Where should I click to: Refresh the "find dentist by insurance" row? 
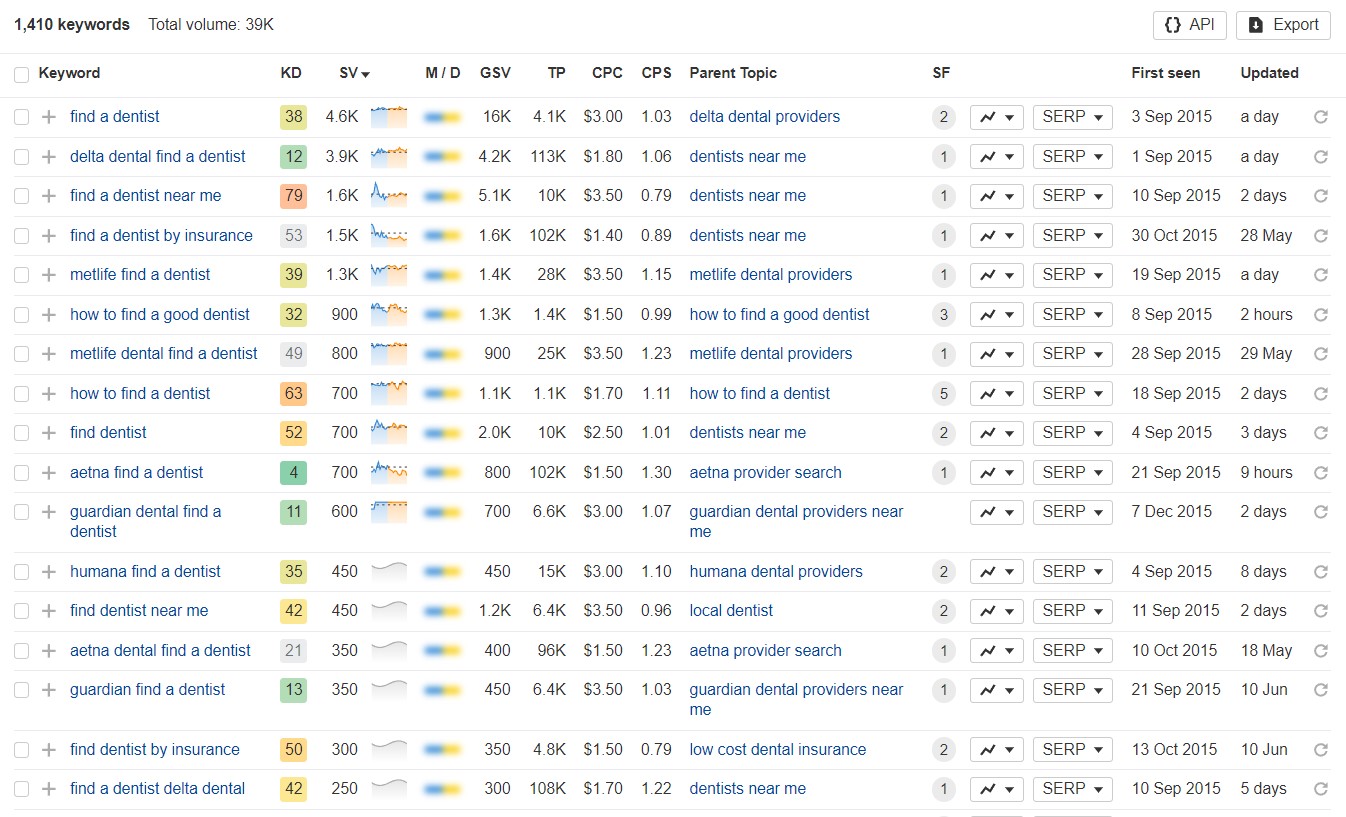[x=1320, y=750]
